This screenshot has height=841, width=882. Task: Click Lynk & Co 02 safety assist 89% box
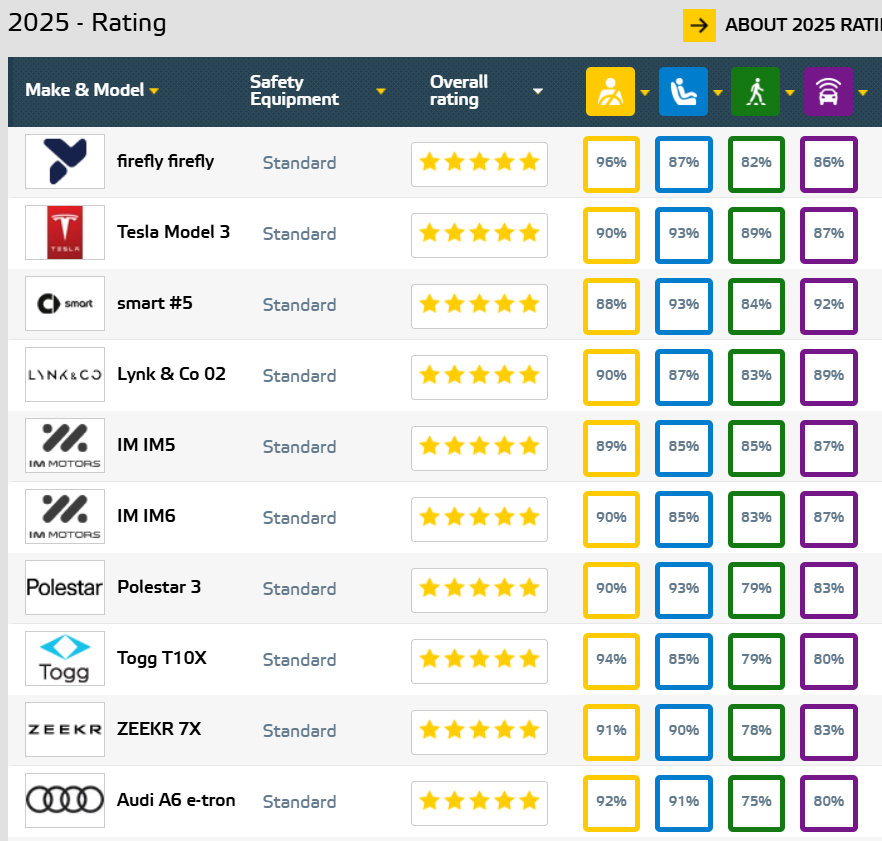pyautogui.click(x=829, y=375)
